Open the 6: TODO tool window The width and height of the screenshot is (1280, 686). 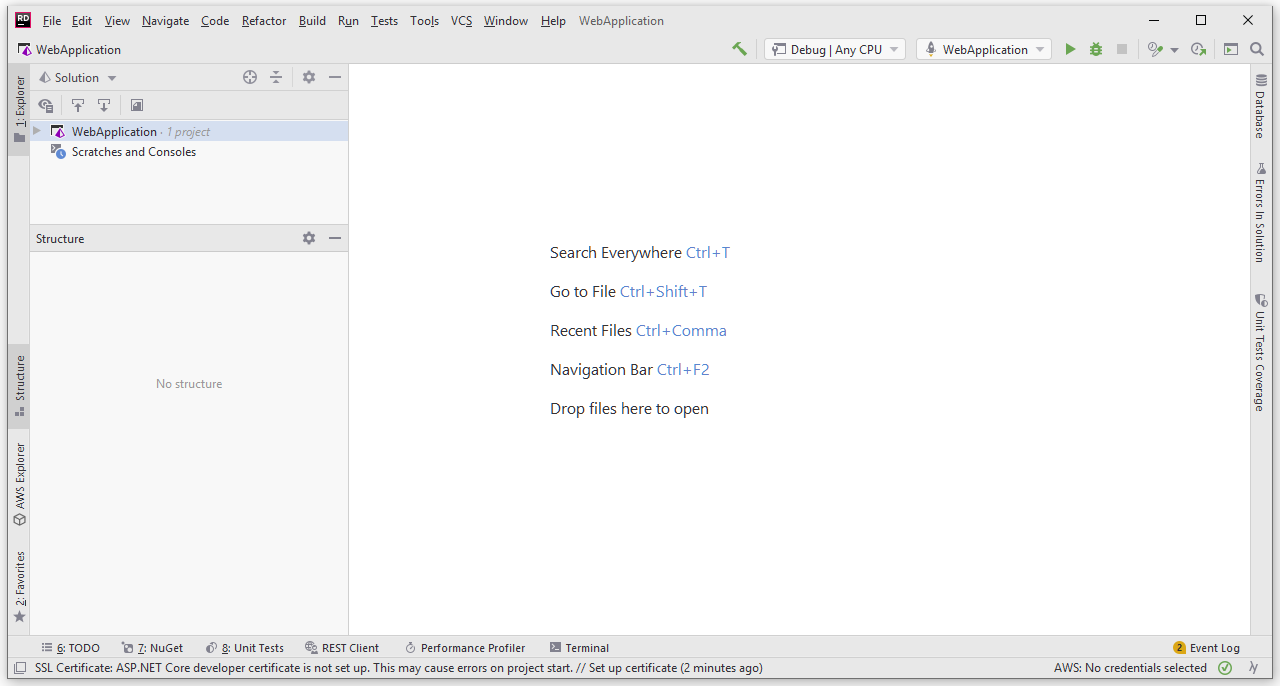click(x=70, y=648)
